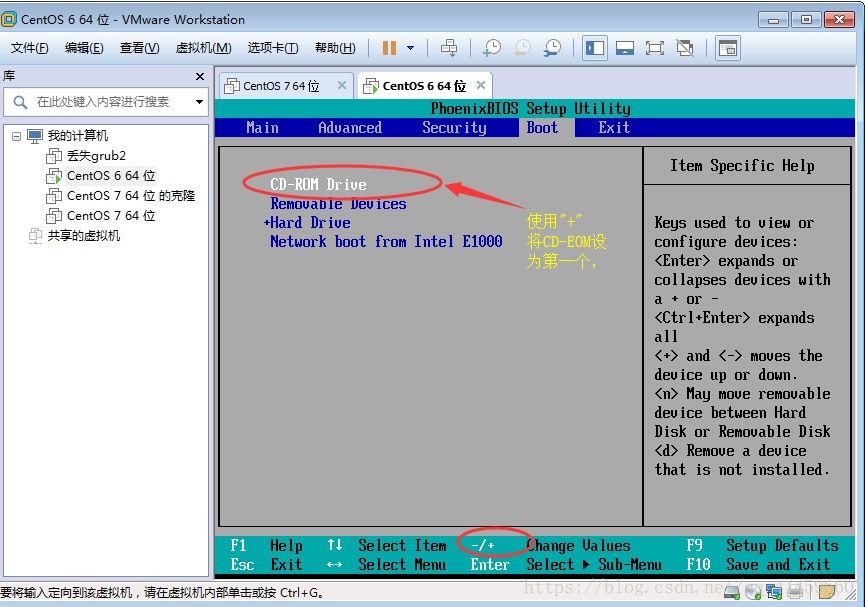This screenshot has width=865, height=607.
Task: Click the hard disk status bar icon
Action: 731,593
